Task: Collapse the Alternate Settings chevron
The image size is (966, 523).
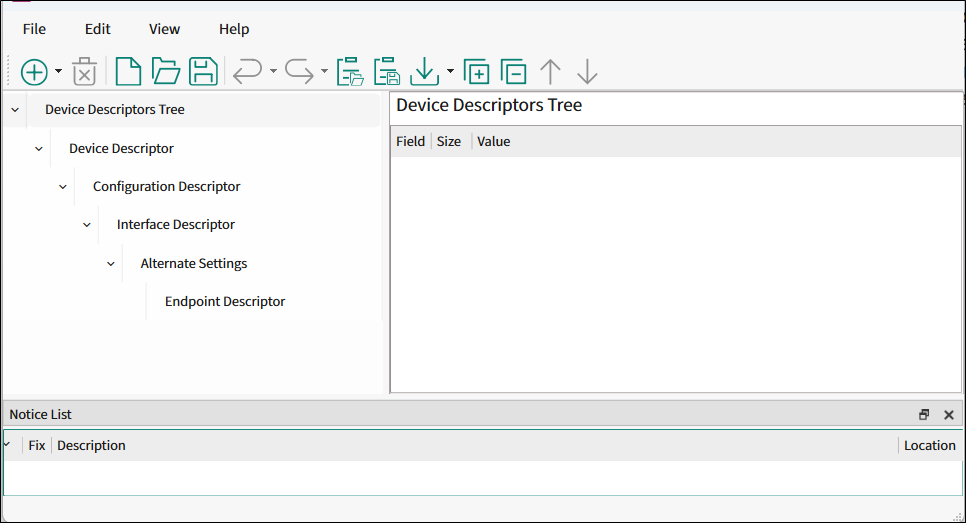Action: click(111, 264)
